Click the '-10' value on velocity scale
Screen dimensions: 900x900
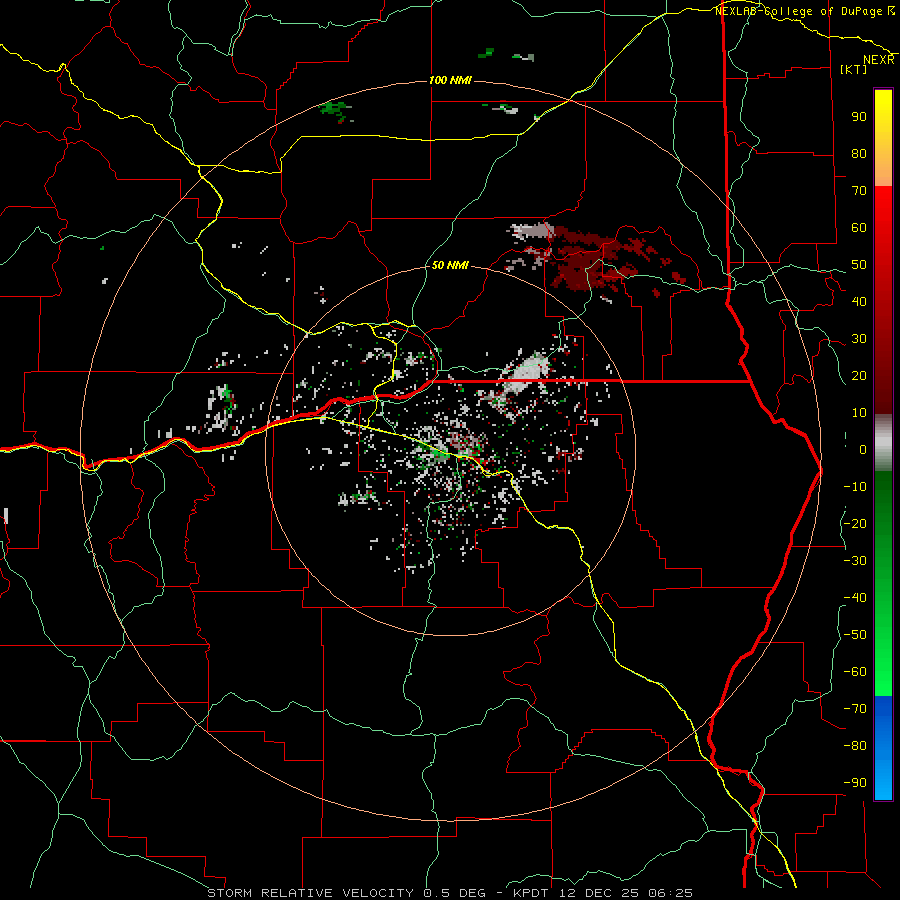coord(855,487)
